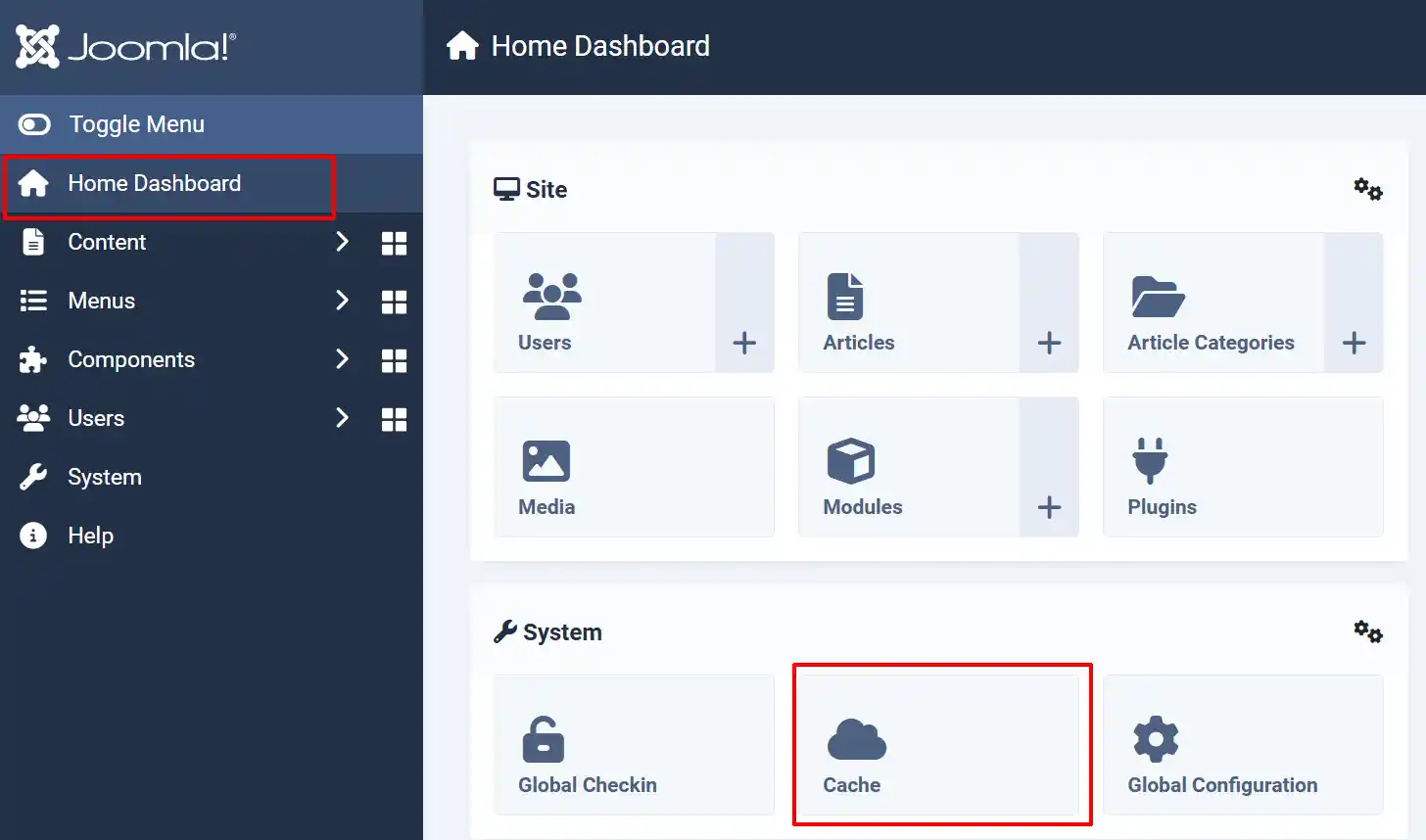Open the Cache tile

(x=938, y=745)
